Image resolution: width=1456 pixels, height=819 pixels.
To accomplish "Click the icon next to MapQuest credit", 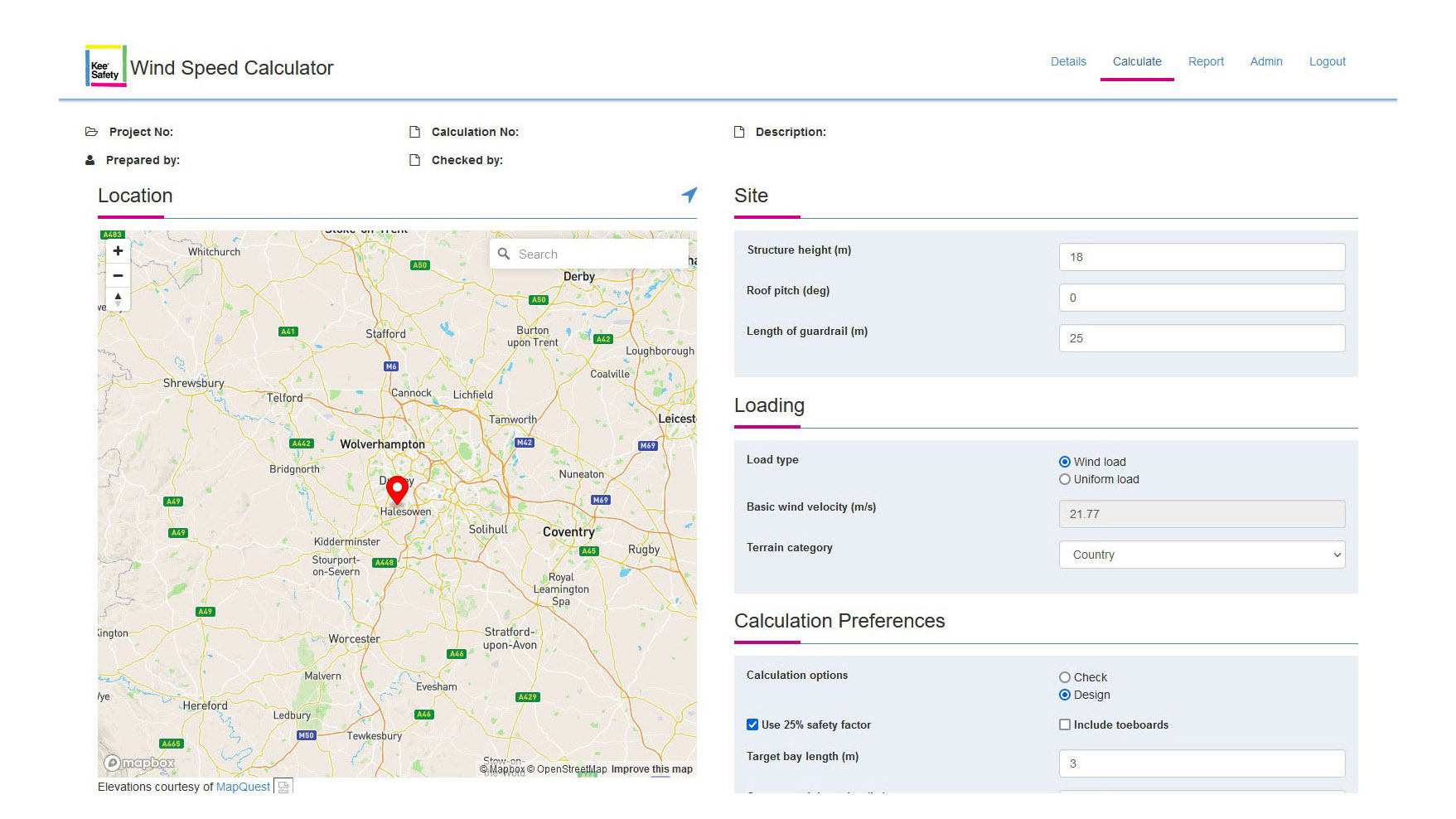I will (x=283, y=787).
